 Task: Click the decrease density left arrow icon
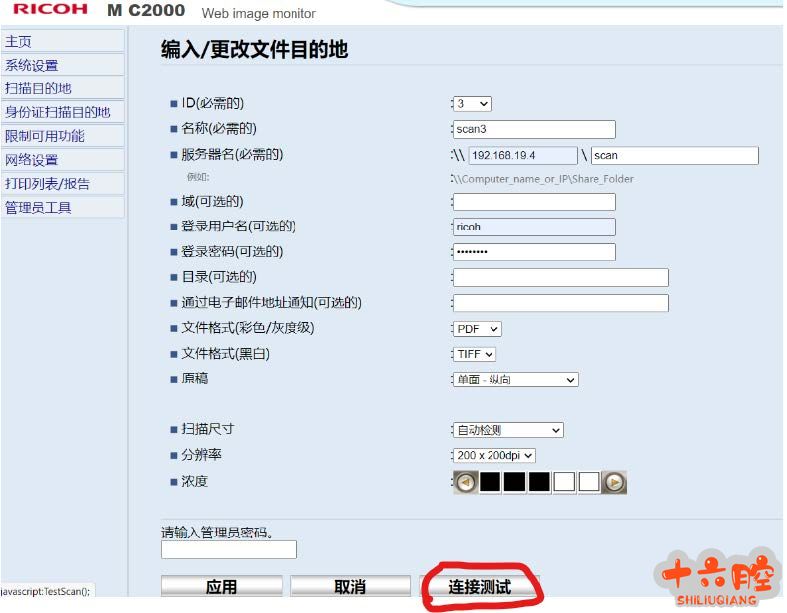pyautogui.click(x=466, y=482)
